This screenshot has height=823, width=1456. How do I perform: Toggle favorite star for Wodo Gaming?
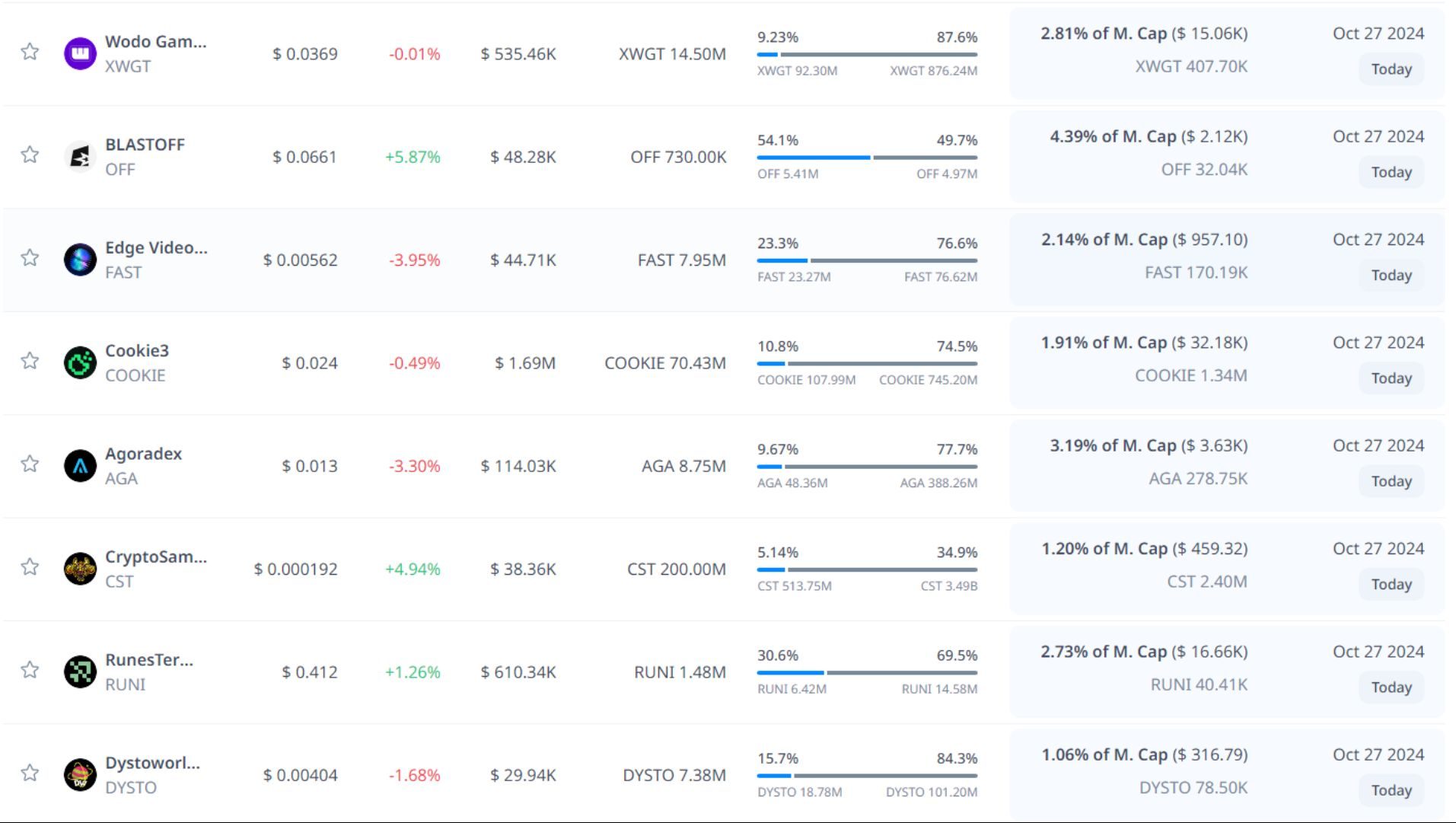click(x=30, y=52)
